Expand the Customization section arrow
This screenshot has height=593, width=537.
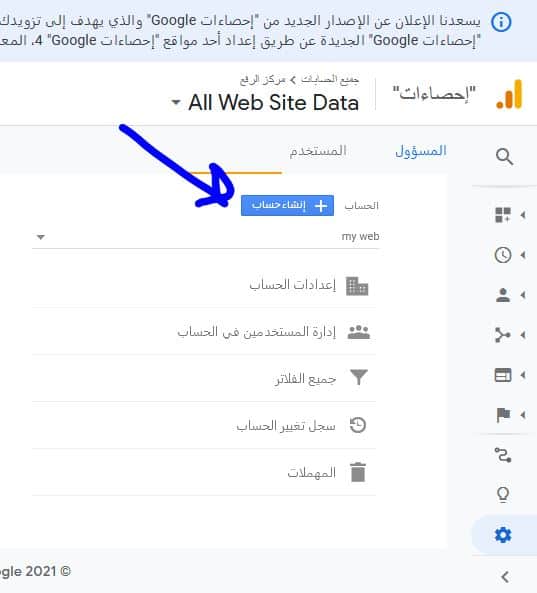[523, 215]
